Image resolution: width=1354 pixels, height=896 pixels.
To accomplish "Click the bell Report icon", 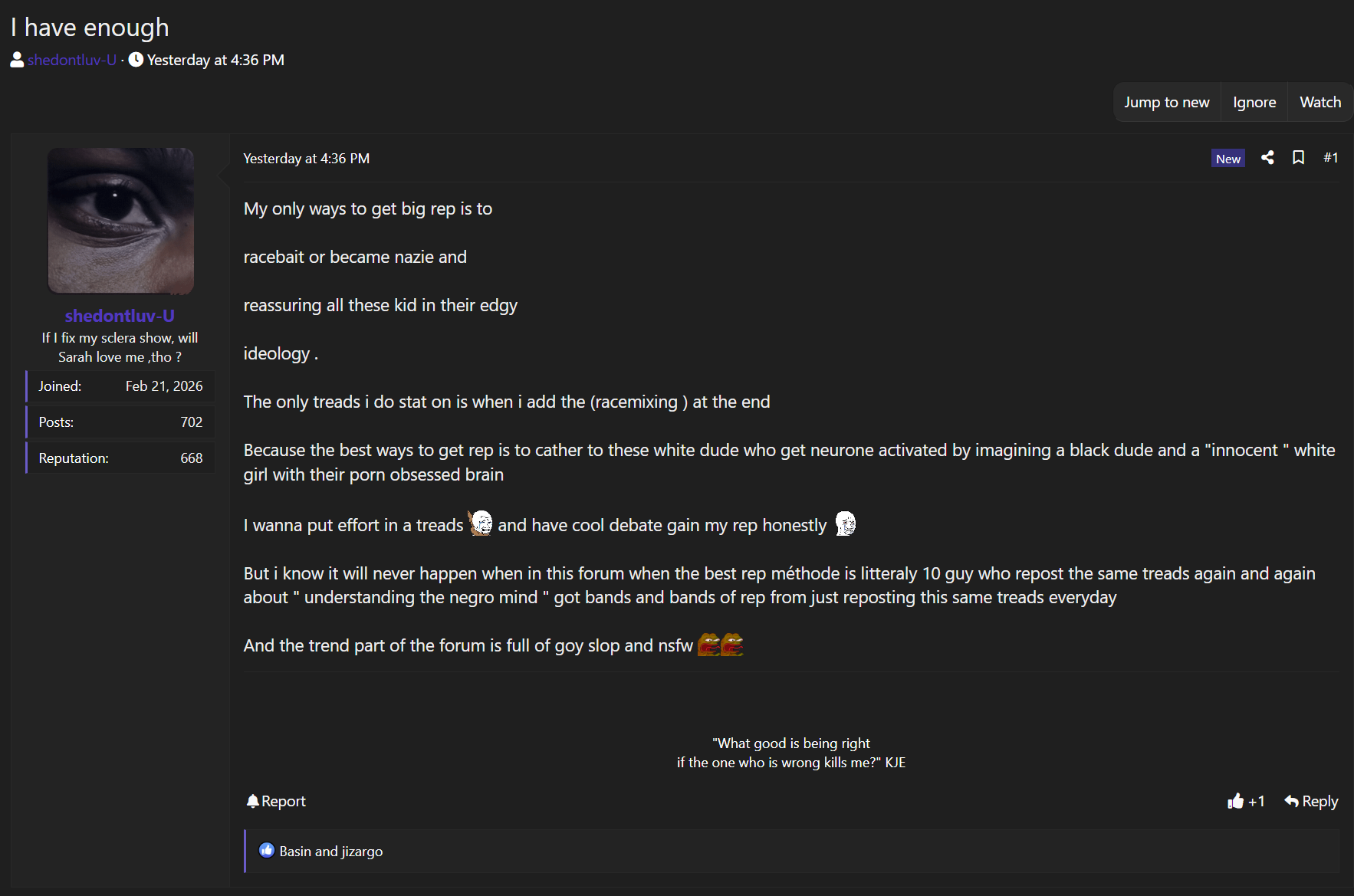I will click(253, 801).
